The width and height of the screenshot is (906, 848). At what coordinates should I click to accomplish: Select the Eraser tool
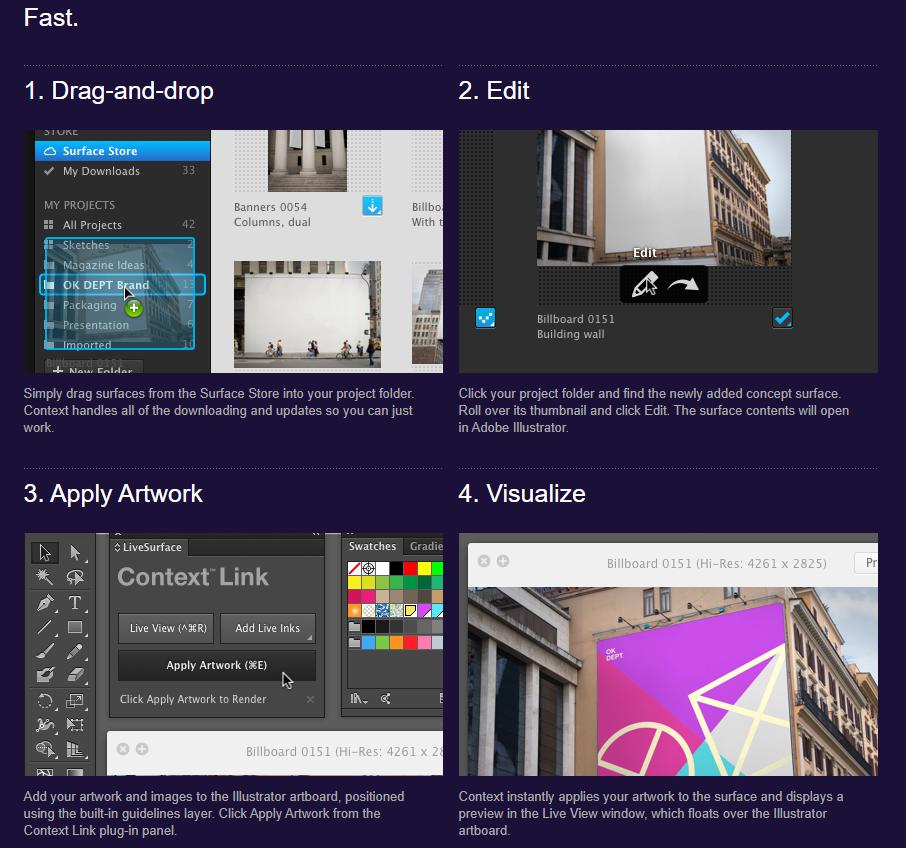pos(75,675)
